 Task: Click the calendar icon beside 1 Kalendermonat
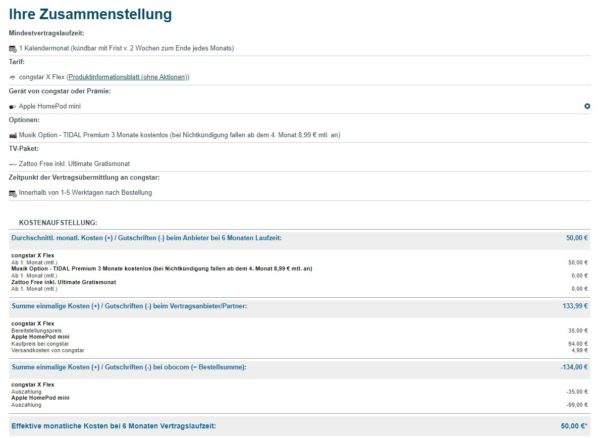(12, 48)
